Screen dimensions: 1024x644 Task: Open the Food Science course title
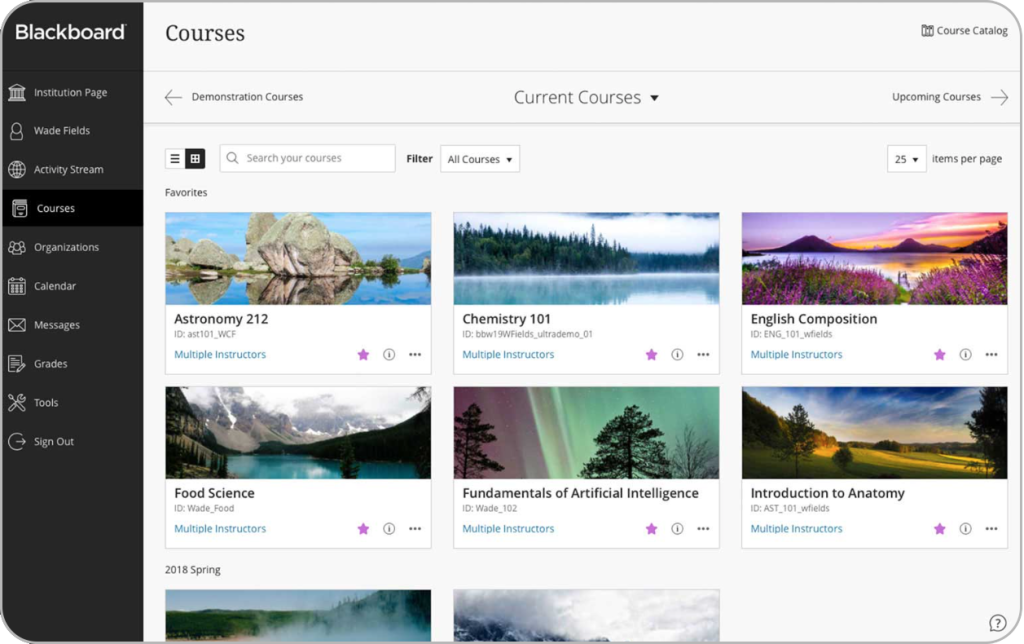coord(214,493)
